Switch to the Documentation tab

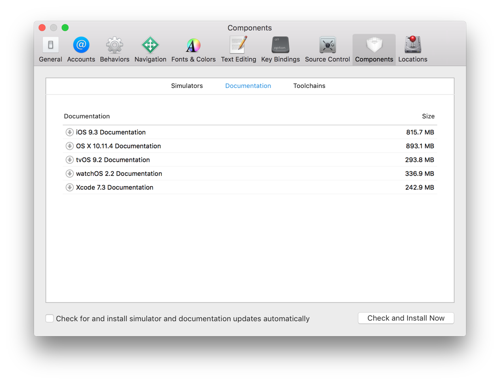point(248,86)
